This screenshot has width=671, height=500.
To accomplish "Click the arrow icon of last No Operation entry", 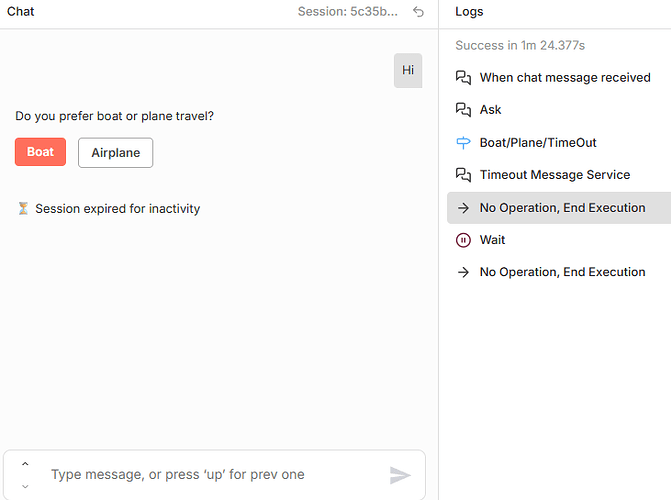I will tap(463, 272).
